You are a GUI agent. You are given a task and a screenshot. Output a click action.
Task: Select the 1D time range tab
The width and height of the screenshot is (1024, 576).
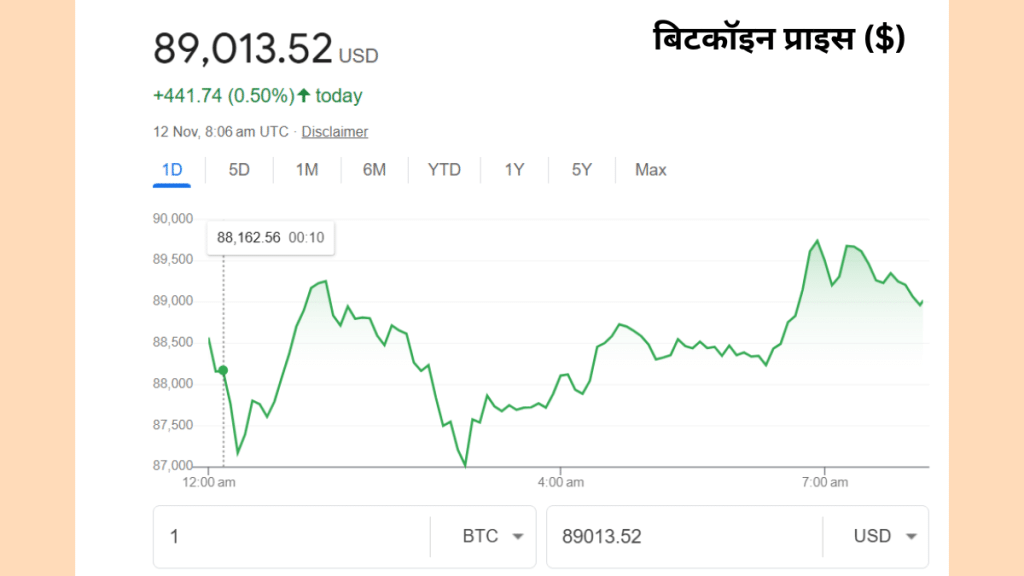pos(172,170)
